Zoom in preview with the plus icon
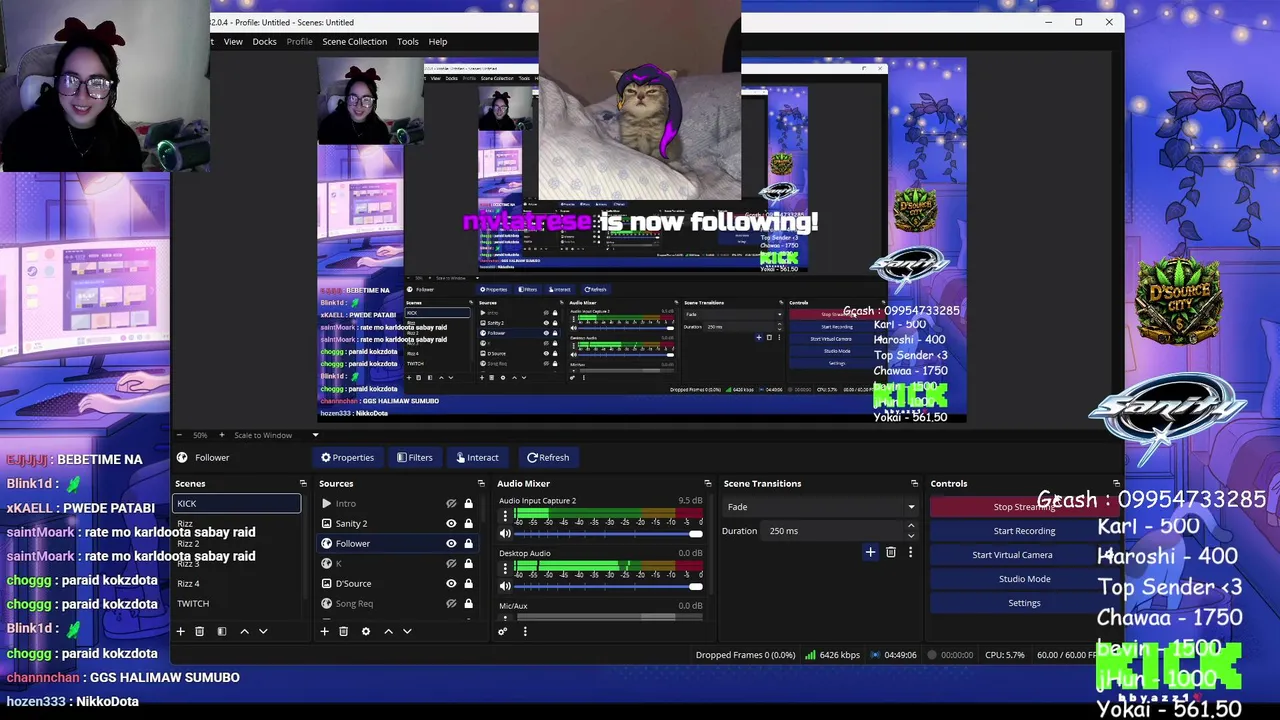 coord(224,435)
